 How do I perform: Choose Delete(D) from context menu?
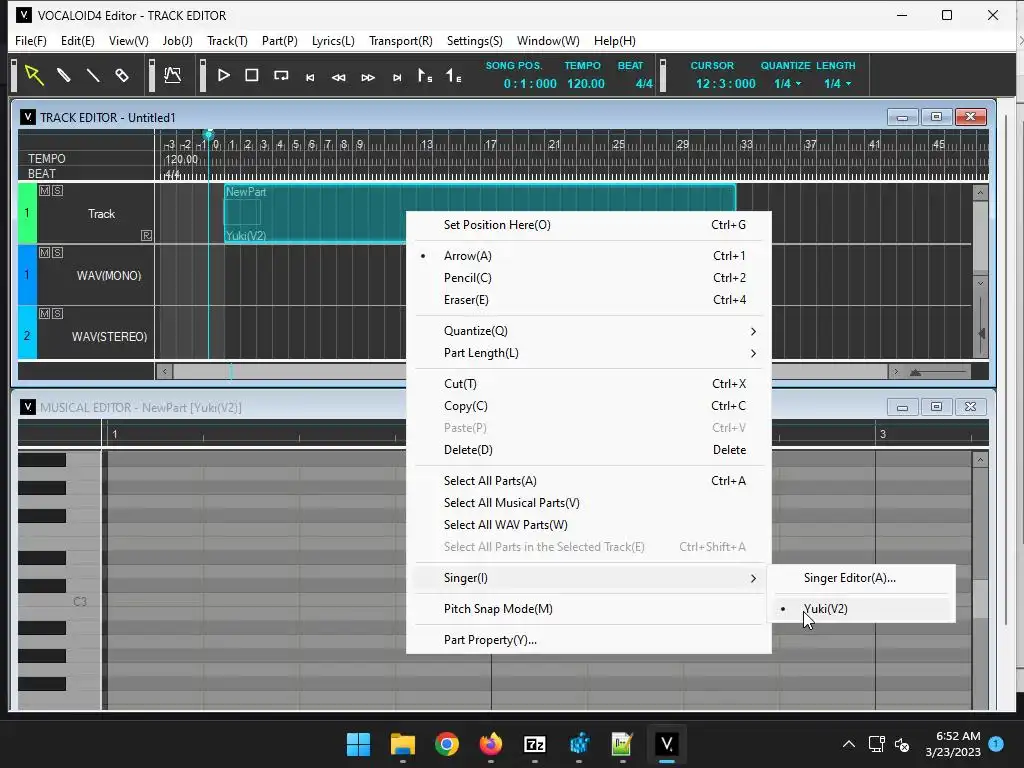(x=588, y=450)
